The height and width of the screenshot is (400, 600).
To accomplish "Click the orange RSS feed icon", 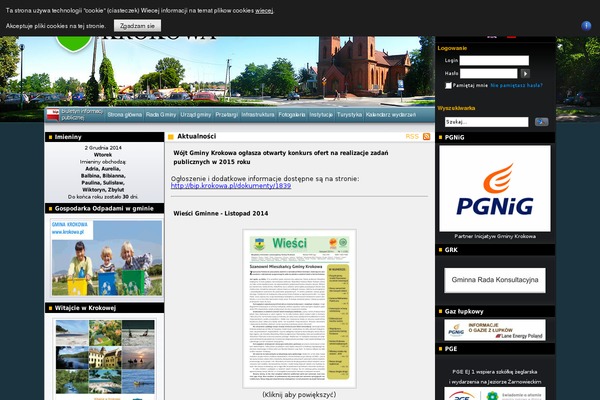I will [427, 137].
